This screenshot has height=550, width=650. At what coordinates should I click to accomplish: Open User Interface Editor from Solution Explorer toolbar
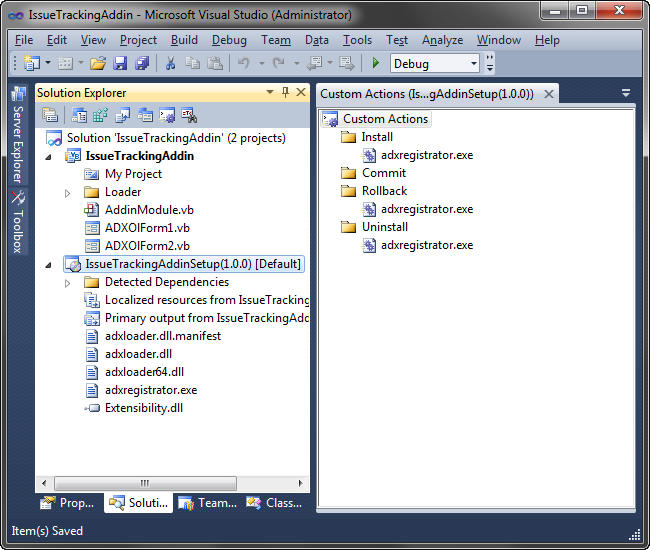coord(145,115)
